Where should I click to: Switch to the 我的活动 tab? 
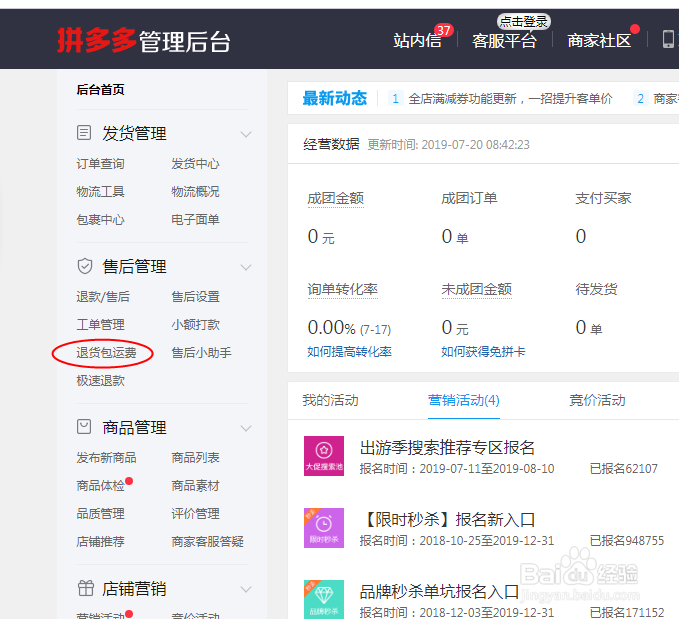[x=330, y=400]
